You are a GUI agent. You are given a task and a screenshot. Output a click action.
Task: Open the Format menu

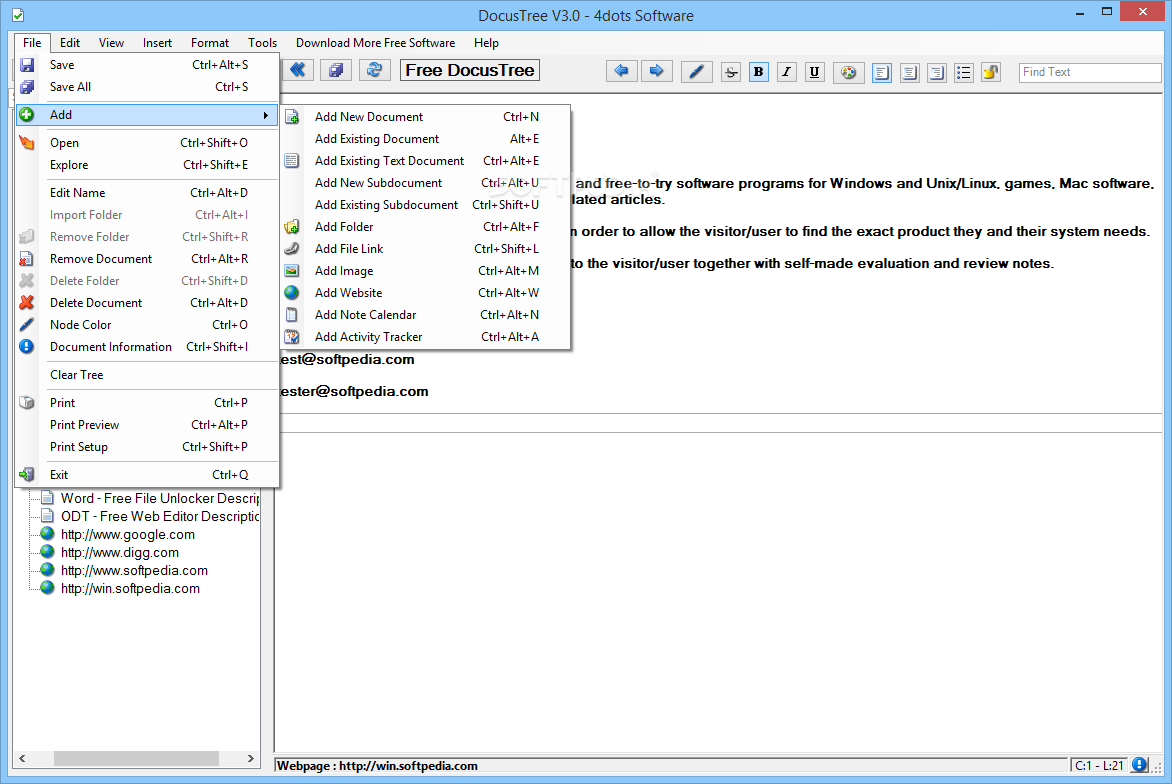209,43
